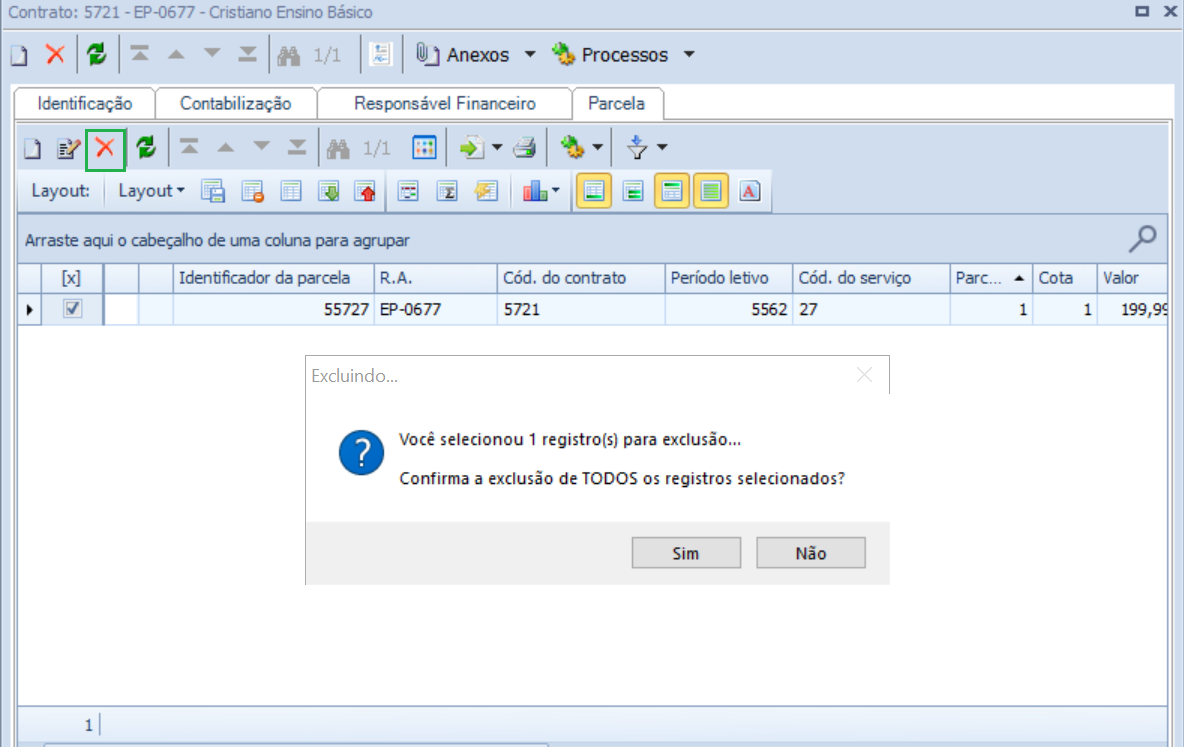Go to next parcela record

pyautogui.click(x=261, y=147)
